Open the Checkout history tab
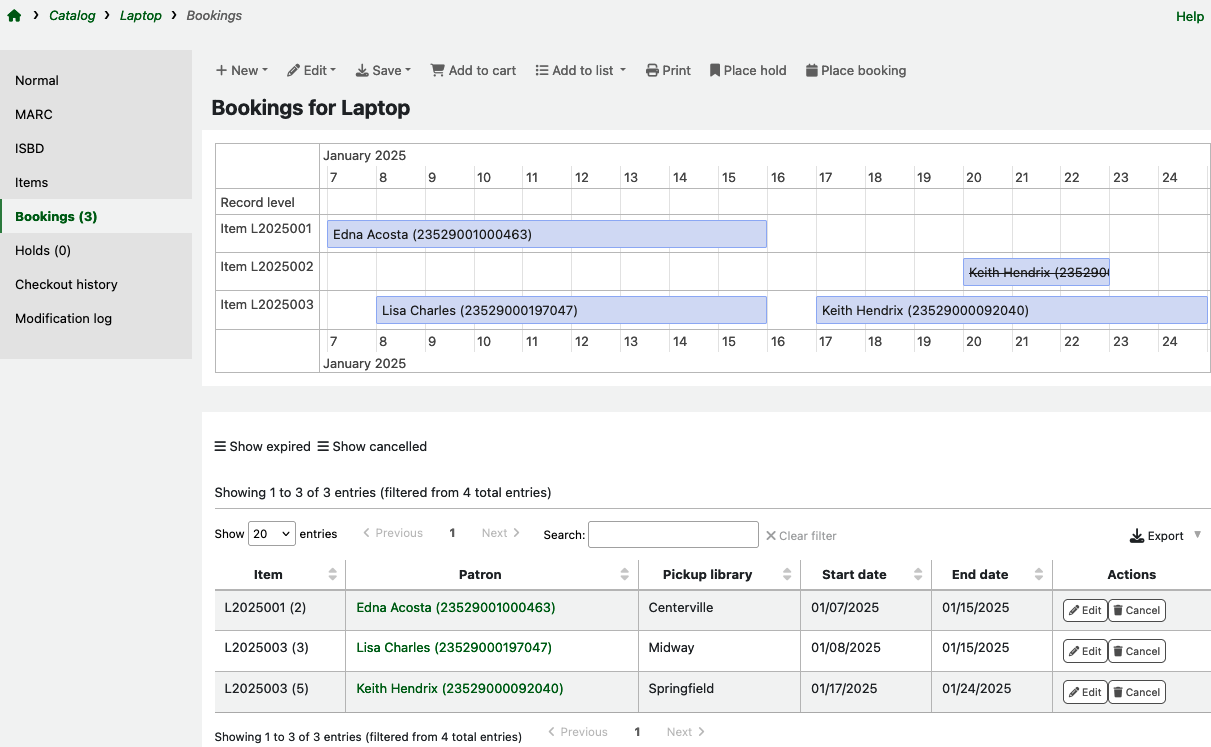This screenshot has height=747, width=1211. tap(66, 284)
